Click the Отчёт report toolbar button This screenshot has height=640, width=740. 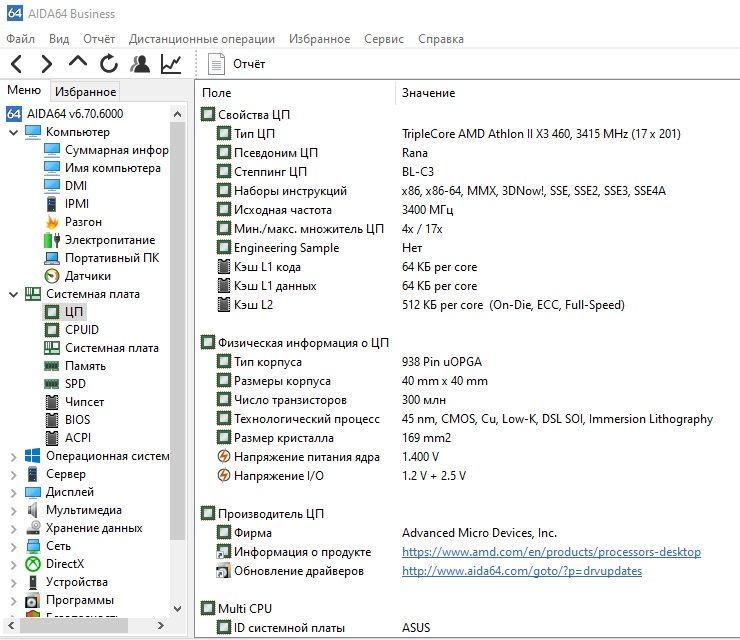coord(236,64)
